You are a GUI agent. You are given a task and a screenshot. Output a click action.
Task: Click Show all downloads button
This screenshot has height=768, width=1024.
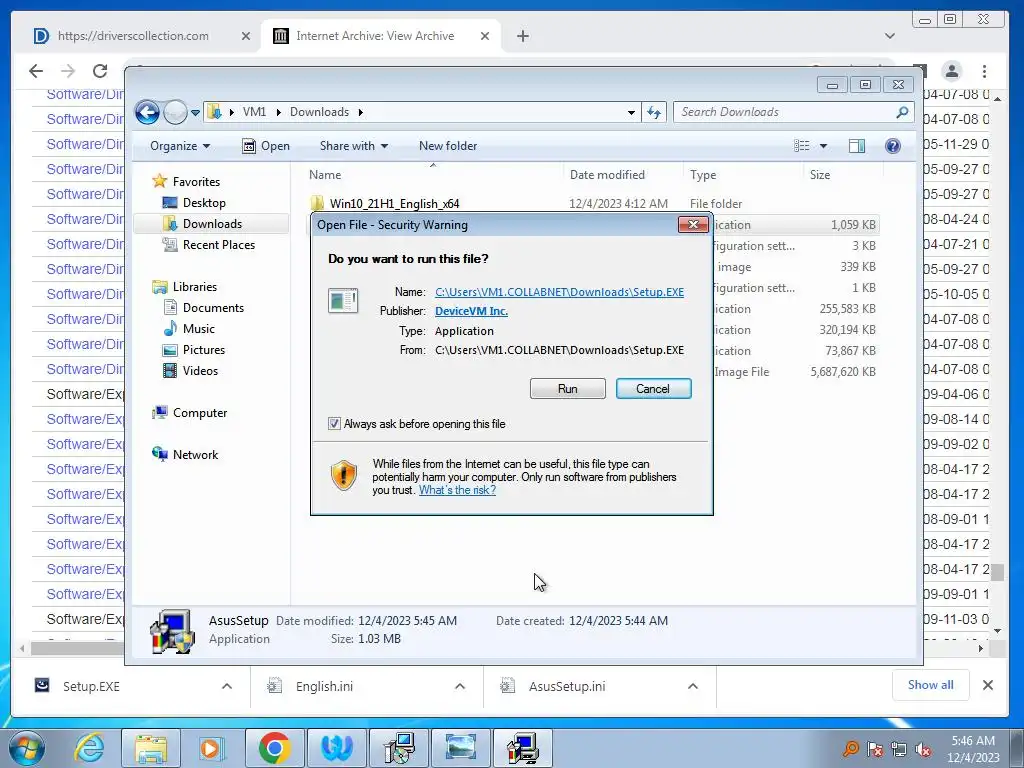point(931,685)
